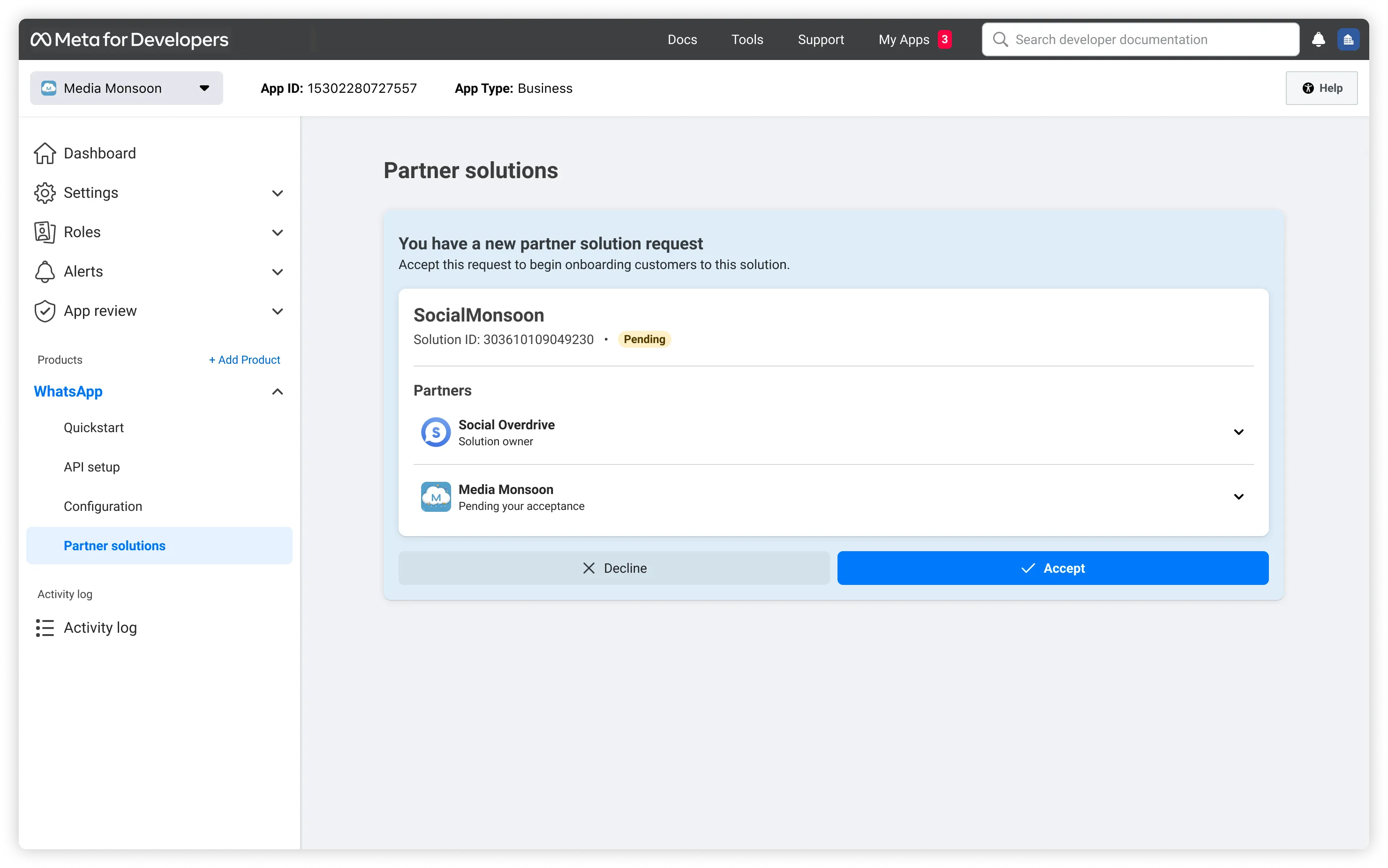Click the Dashboard home icon

click(45, 153)
